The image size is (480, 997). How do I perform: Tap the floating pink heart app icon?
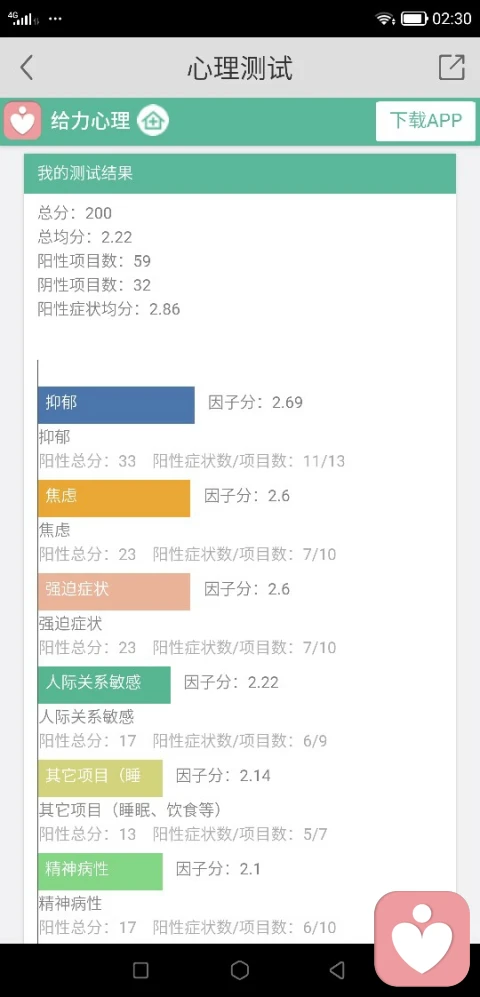tap(422, 939)
